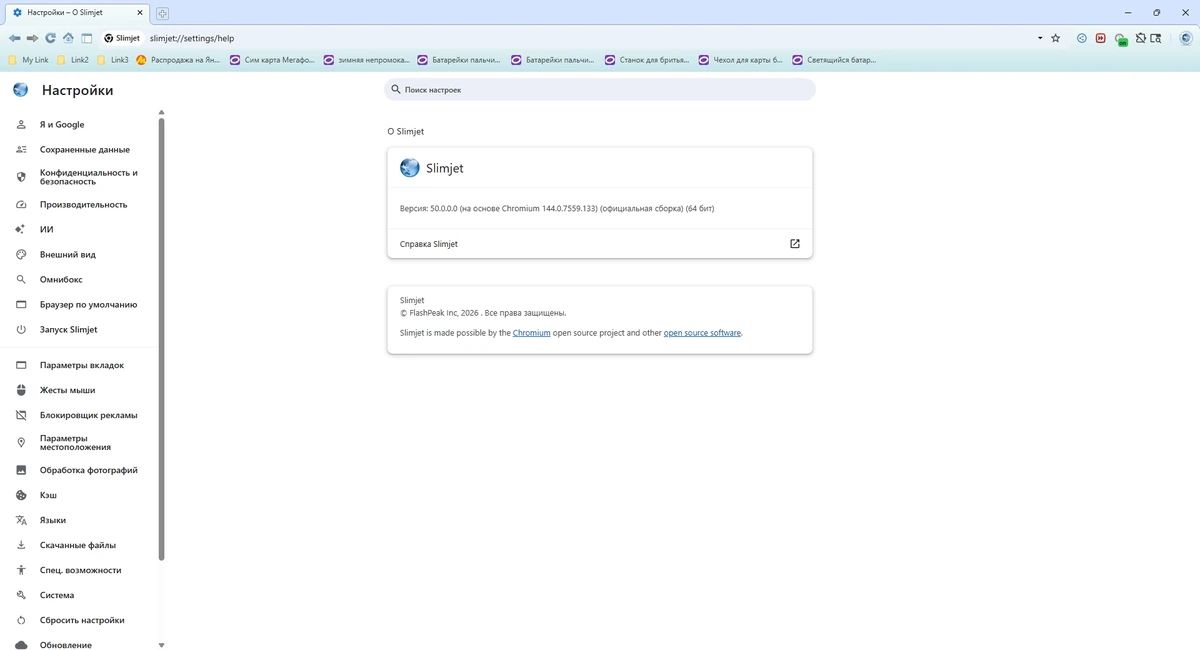Open Система settings section
This screenshot has width=1200, height=650.
coord(80,595)
